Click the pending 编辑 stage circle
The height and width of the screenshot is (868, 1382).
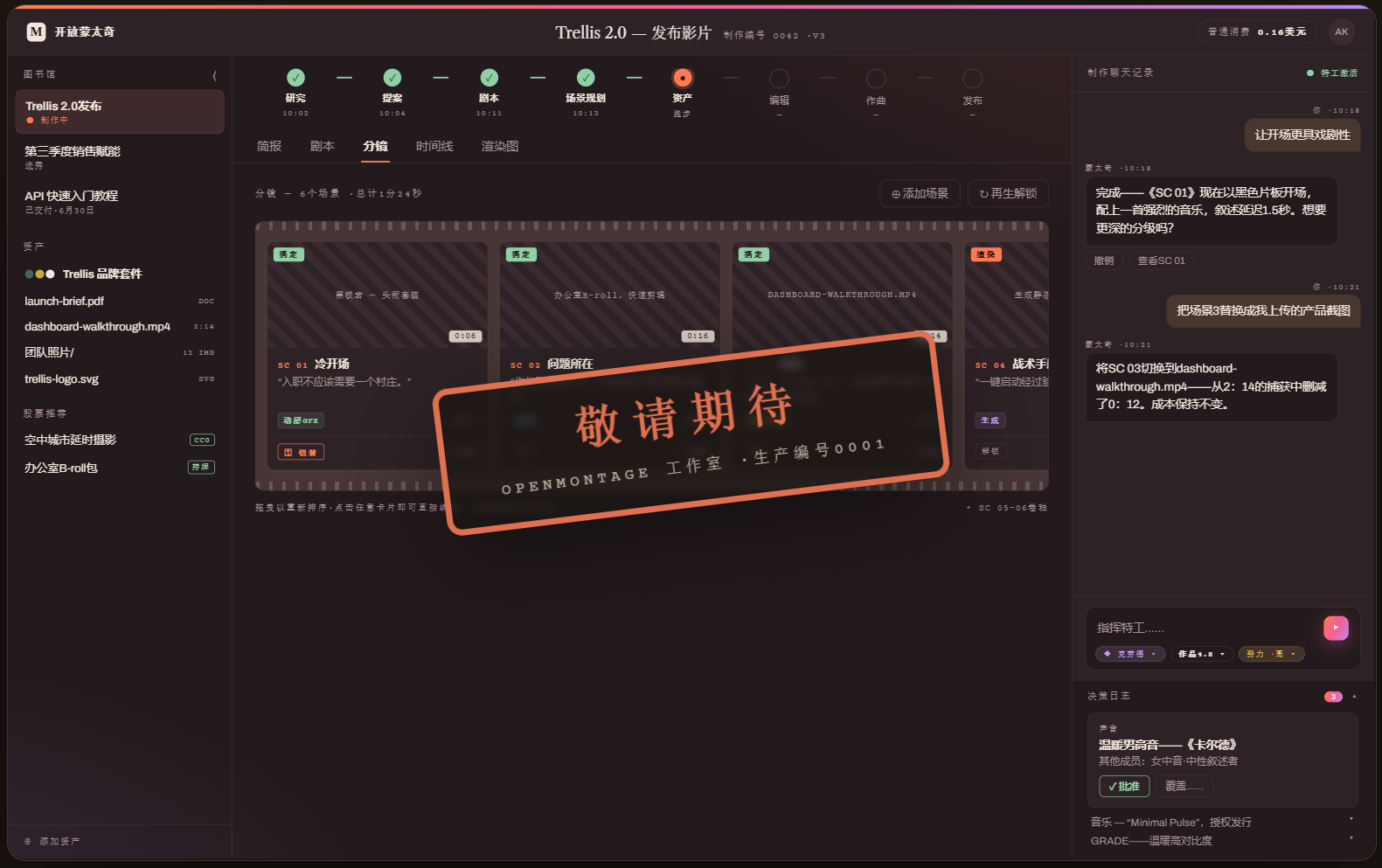[779, 78]
